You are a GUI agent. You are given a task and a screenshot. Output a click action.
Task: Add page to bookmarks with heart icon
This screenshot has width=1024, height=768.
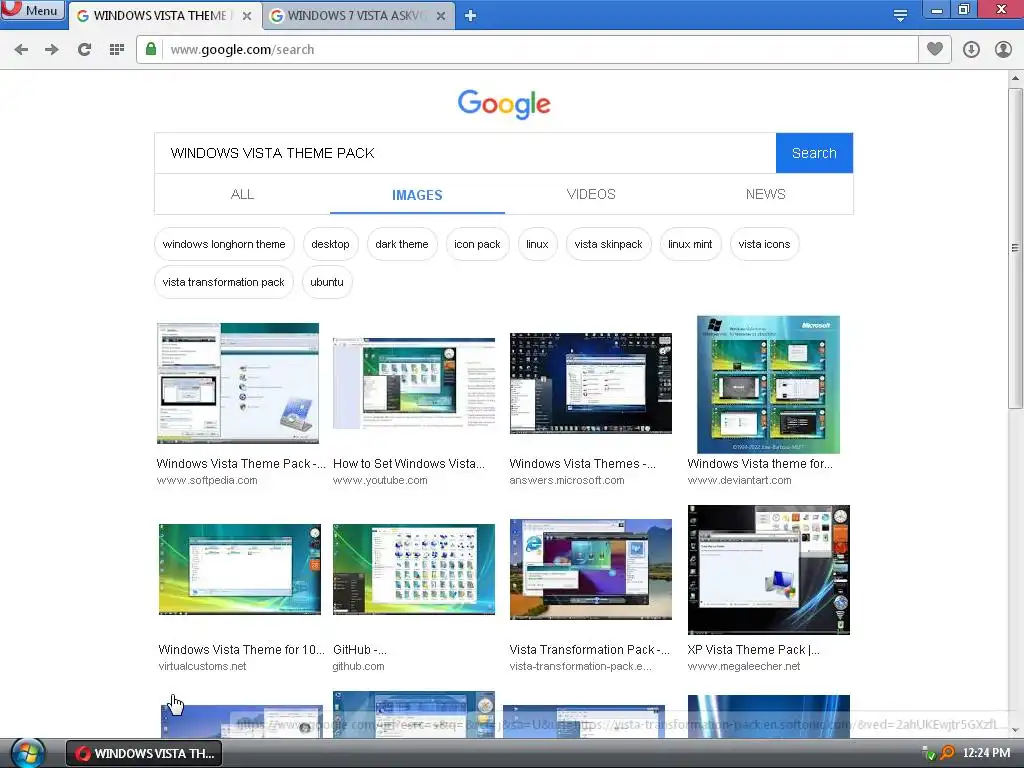click(935, 49)
